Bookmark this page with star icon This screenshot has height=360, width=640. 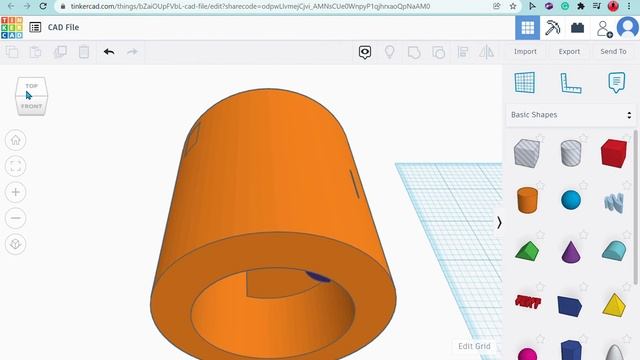[x=513, y=6]
